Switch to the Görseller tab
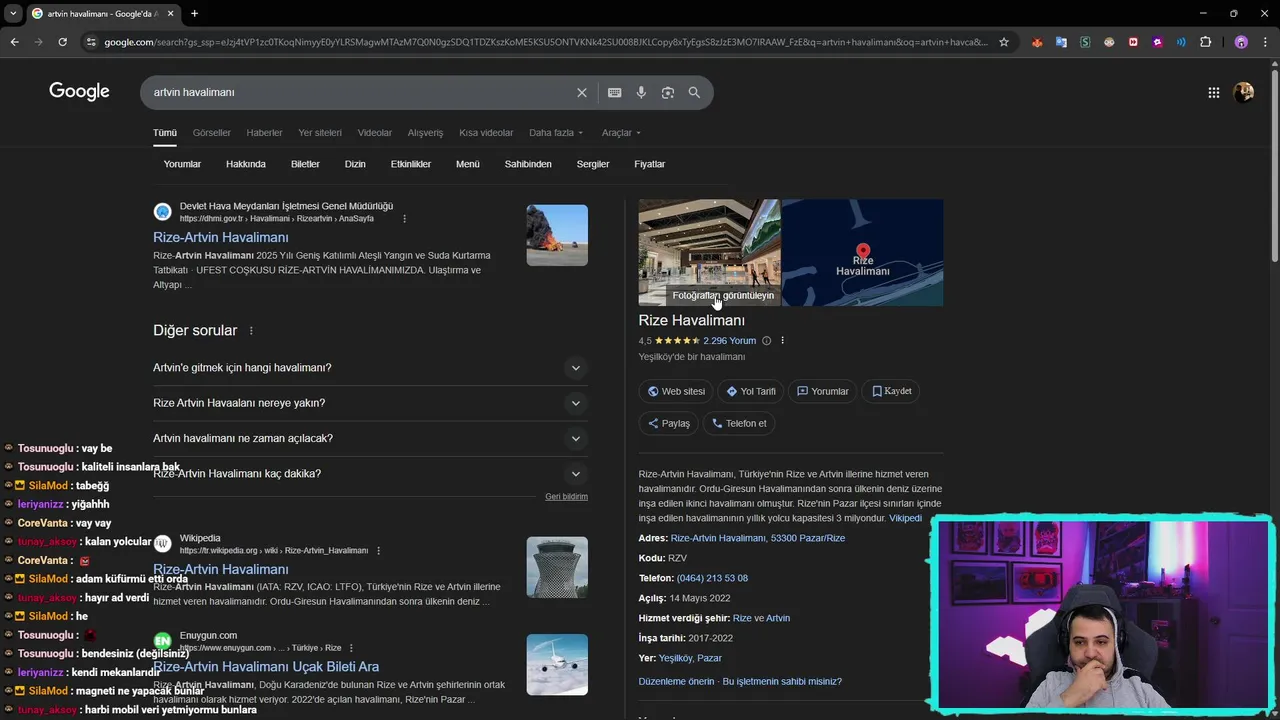The width and height of the screenshot is (1280, 720). pos(211,132)
